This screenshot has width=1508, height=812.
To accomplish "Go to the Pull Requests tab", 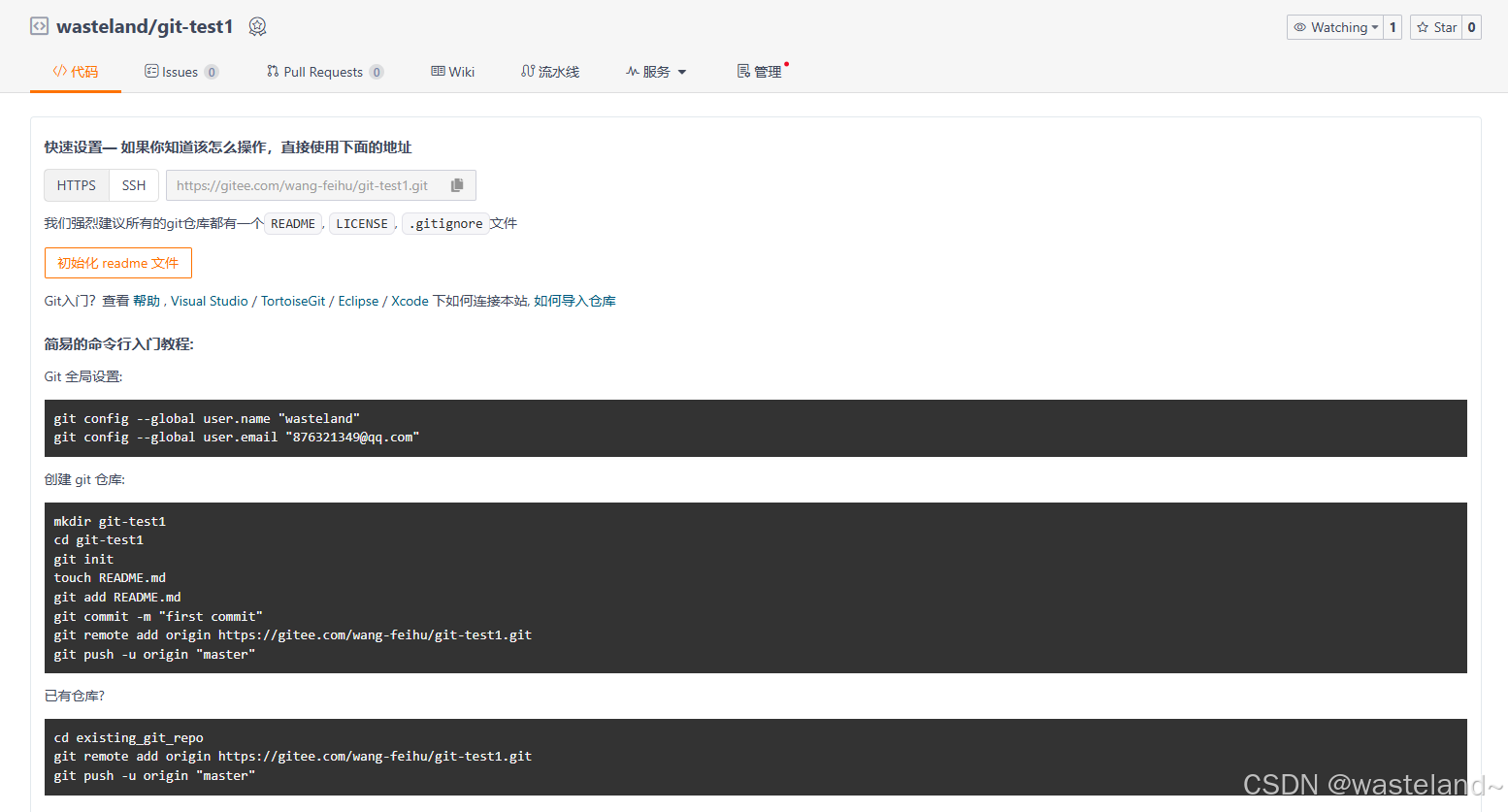I will [325, 72].
